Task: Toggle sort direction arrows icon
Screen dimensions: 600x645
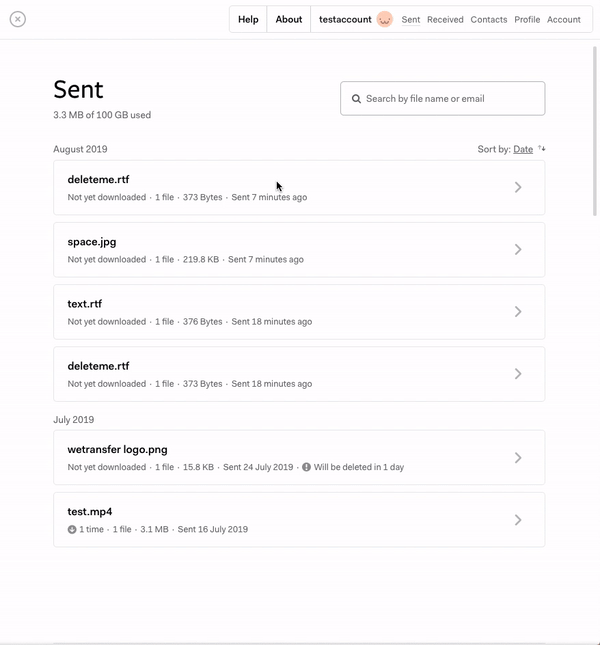Action: tap(542, 149)
